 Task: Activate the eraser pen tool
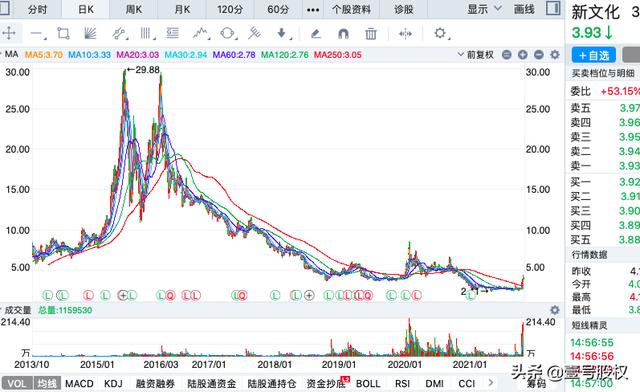click(x=316, y=33)
